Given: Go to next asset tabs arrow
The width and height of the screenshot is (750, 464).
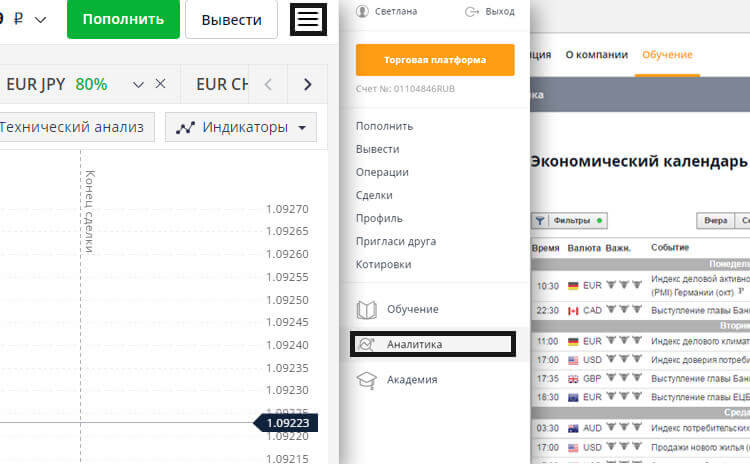Looking at the screenshot, I should 308,85.
